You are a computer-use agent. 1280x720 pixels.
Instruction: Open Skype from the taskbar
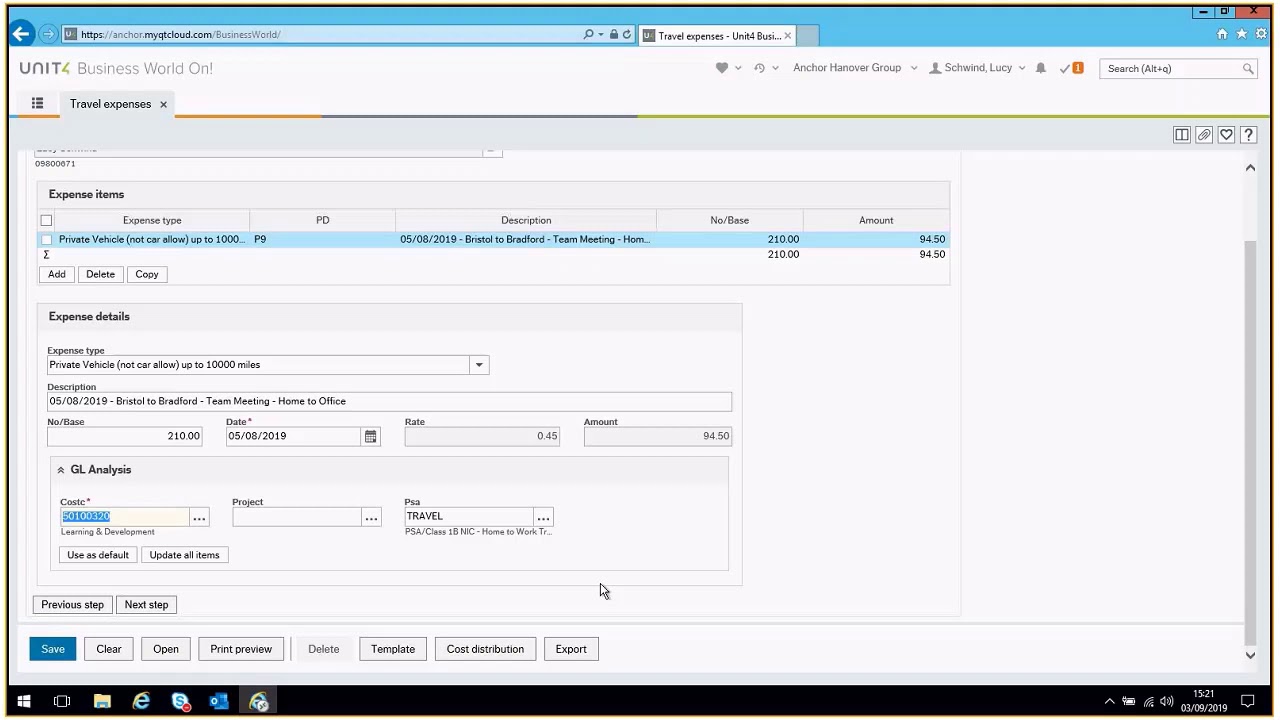tap(180, 701)
